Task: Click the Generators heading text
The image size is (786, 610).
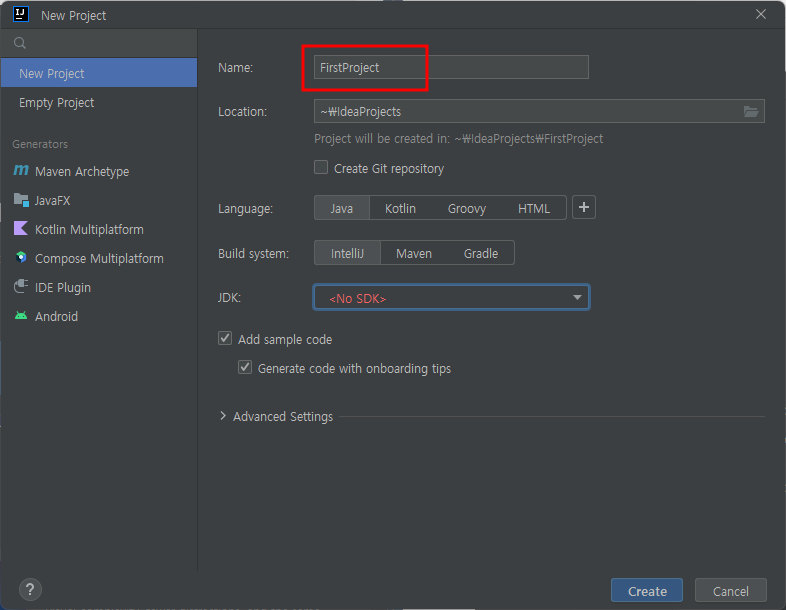Action: [40, 144]
